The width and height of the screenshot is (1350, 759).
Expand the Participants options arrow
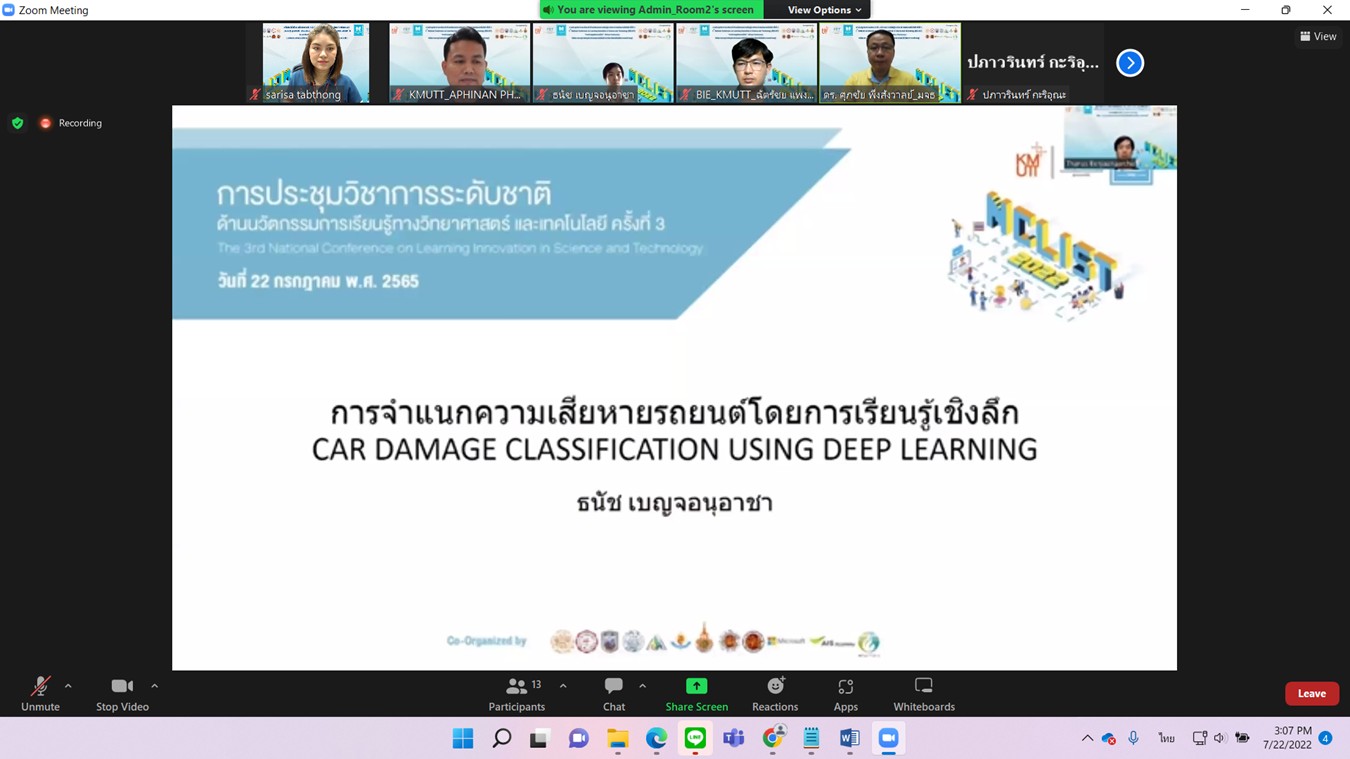point(563,686)
